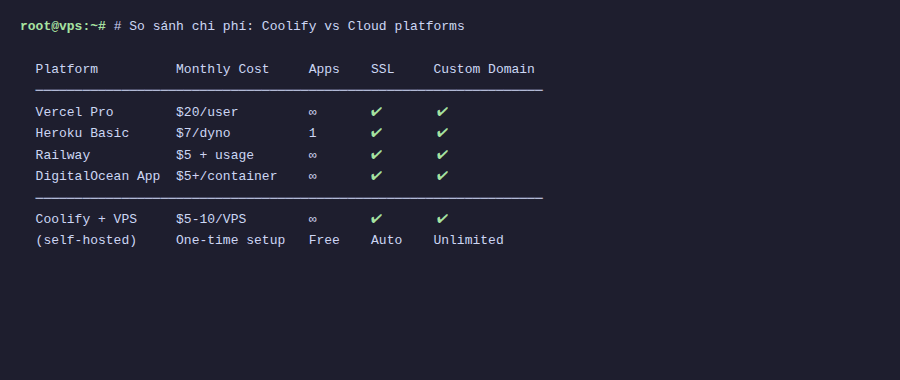Select the 'Coolify + VPS' platform name
This screenshot has width=900, height=380.
86,219
